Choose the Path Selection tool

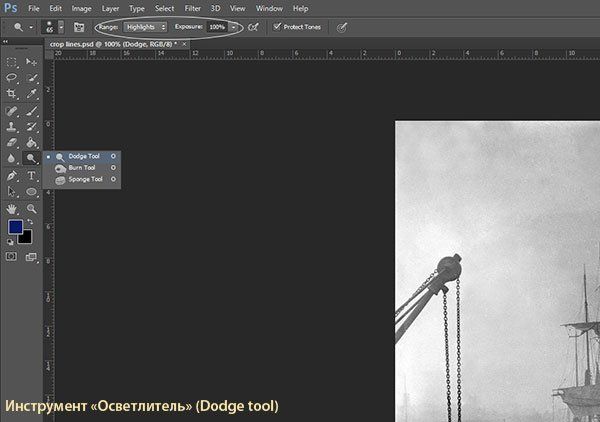[11, 191]
